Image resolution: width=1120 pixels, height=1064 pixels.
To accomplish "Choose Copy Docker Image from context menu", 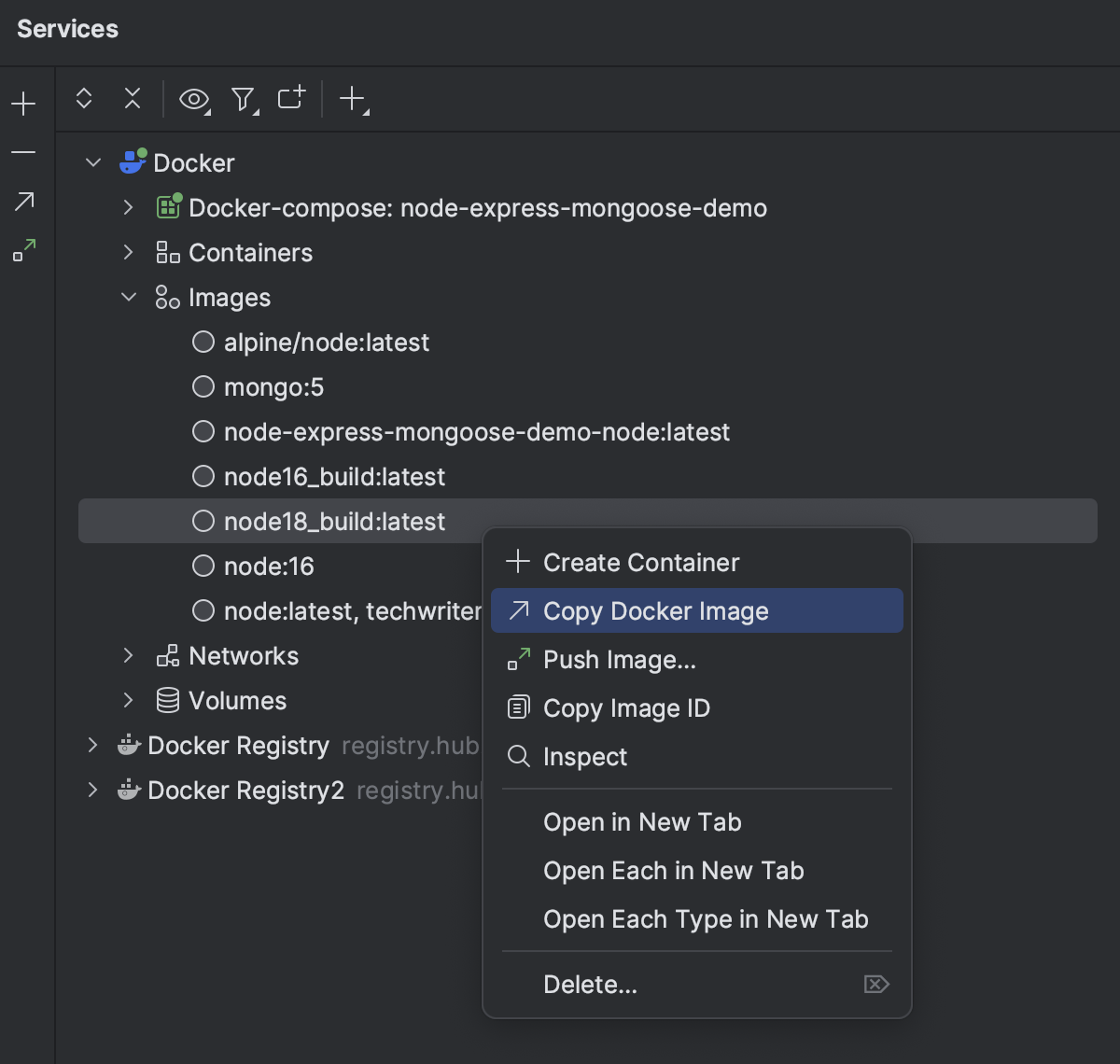I will pyautogui.click(x=655, y=610).
